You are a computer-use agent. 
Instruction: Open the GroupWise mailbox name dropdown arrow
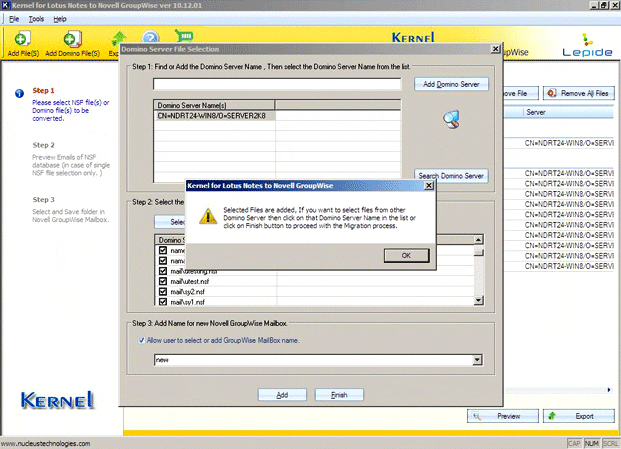click(478, 360)
